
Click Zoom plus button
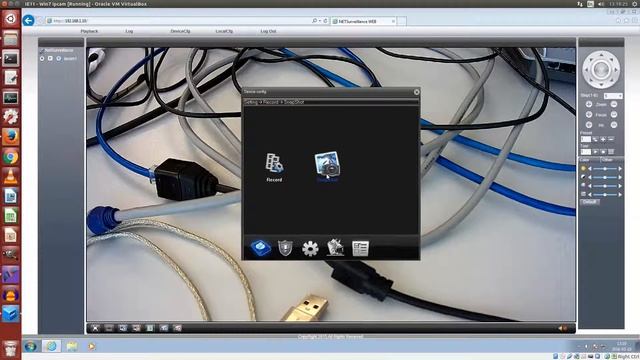click(x=589, y=104)
